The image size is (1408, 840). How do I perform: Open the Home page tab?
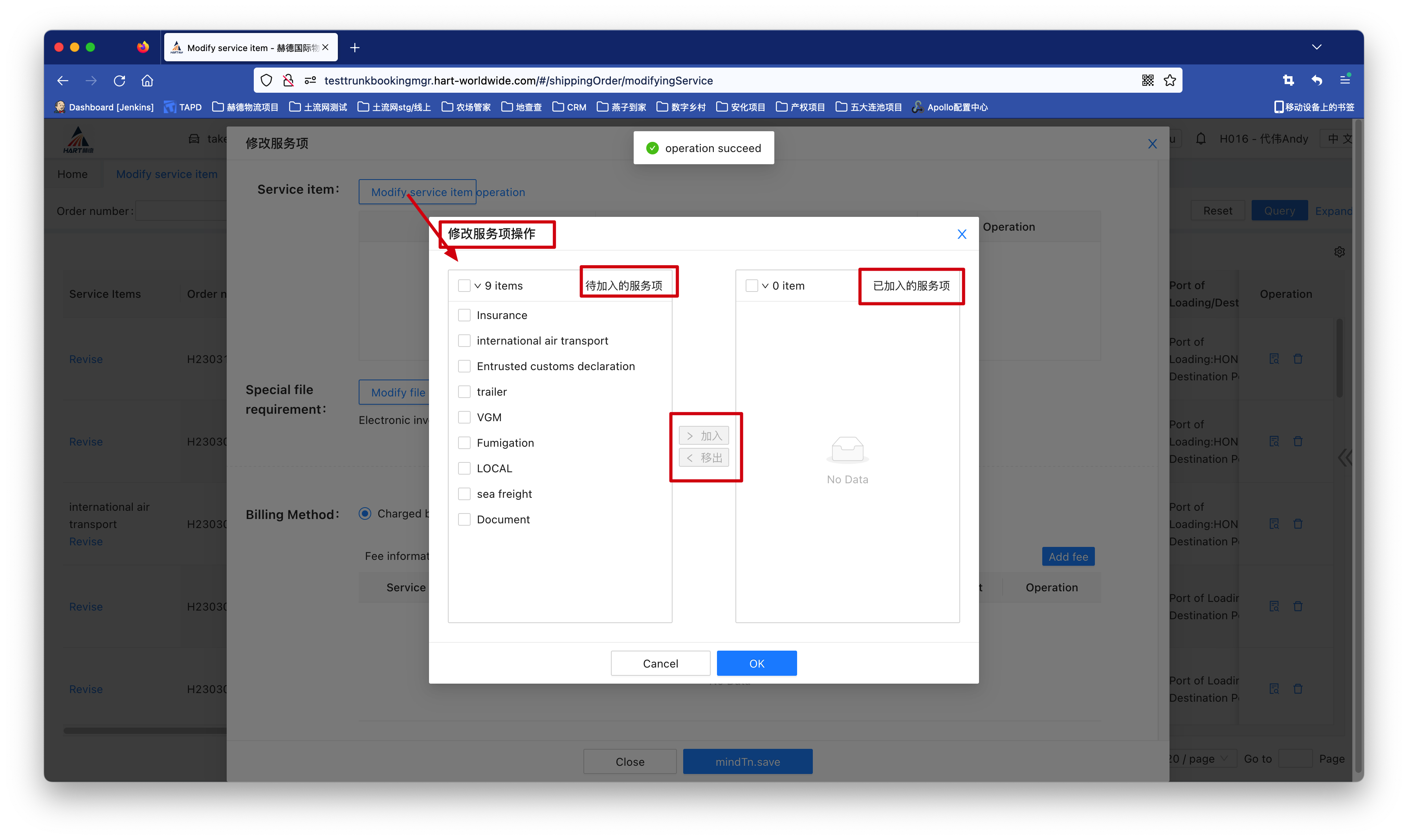click(72, 174)
